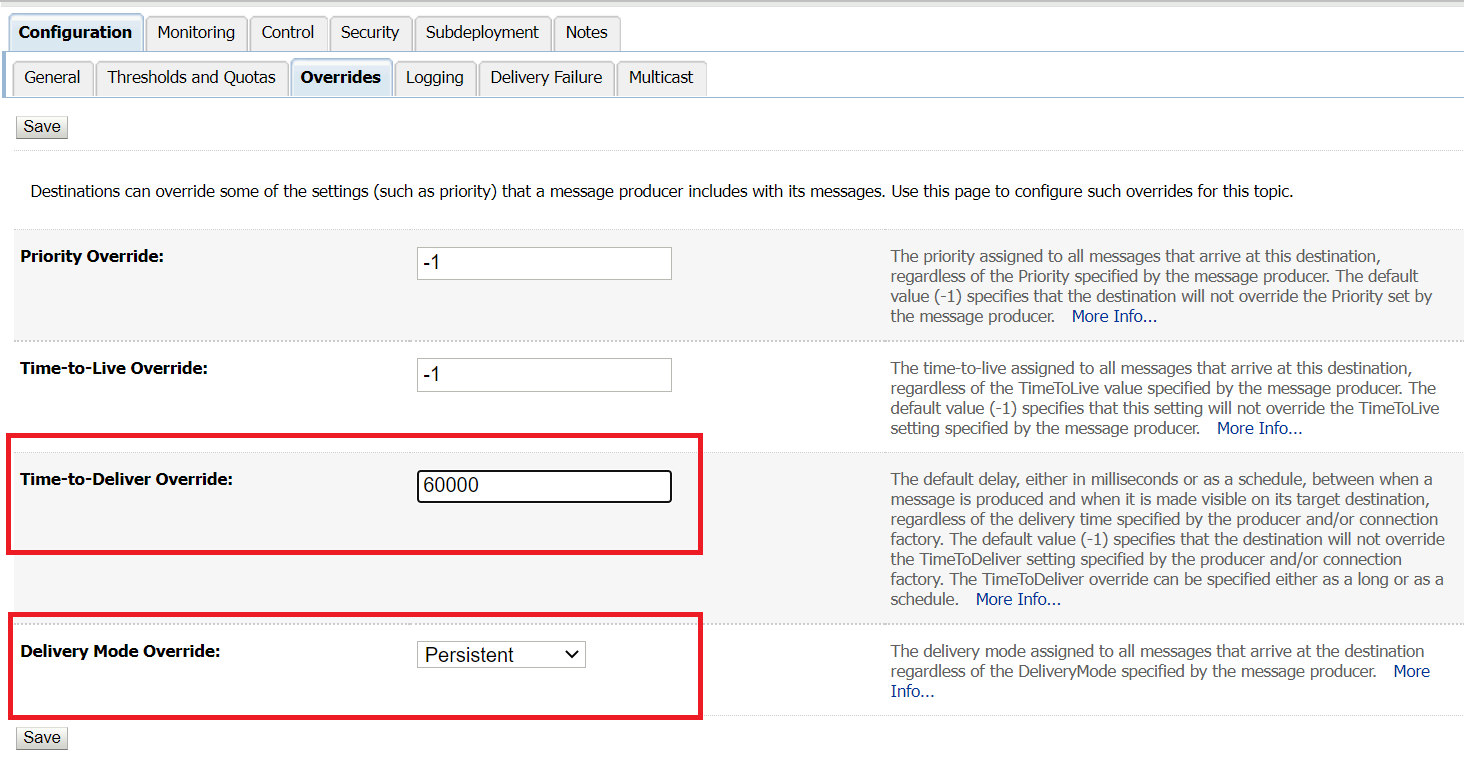
Task: Expand the Delivery Mode Override dropdown
Action: (x=501, y=655)
